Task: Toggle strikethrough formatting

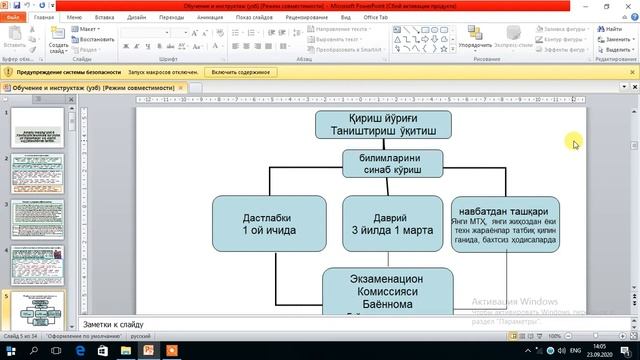Action: pyautogui.click(x=170, y=47)
